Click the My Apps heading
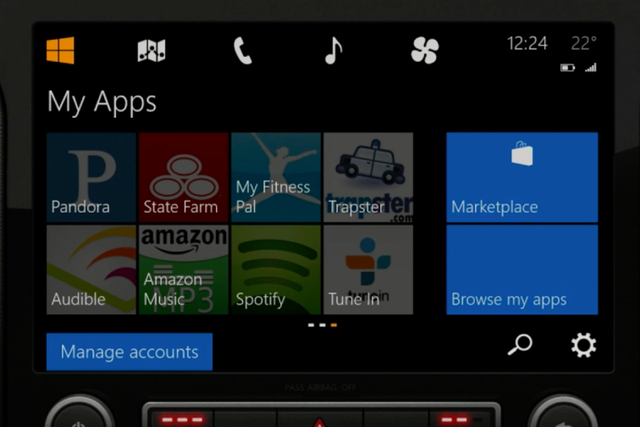The height and width of the screenshot is (427, 640). tap(102, 102)
